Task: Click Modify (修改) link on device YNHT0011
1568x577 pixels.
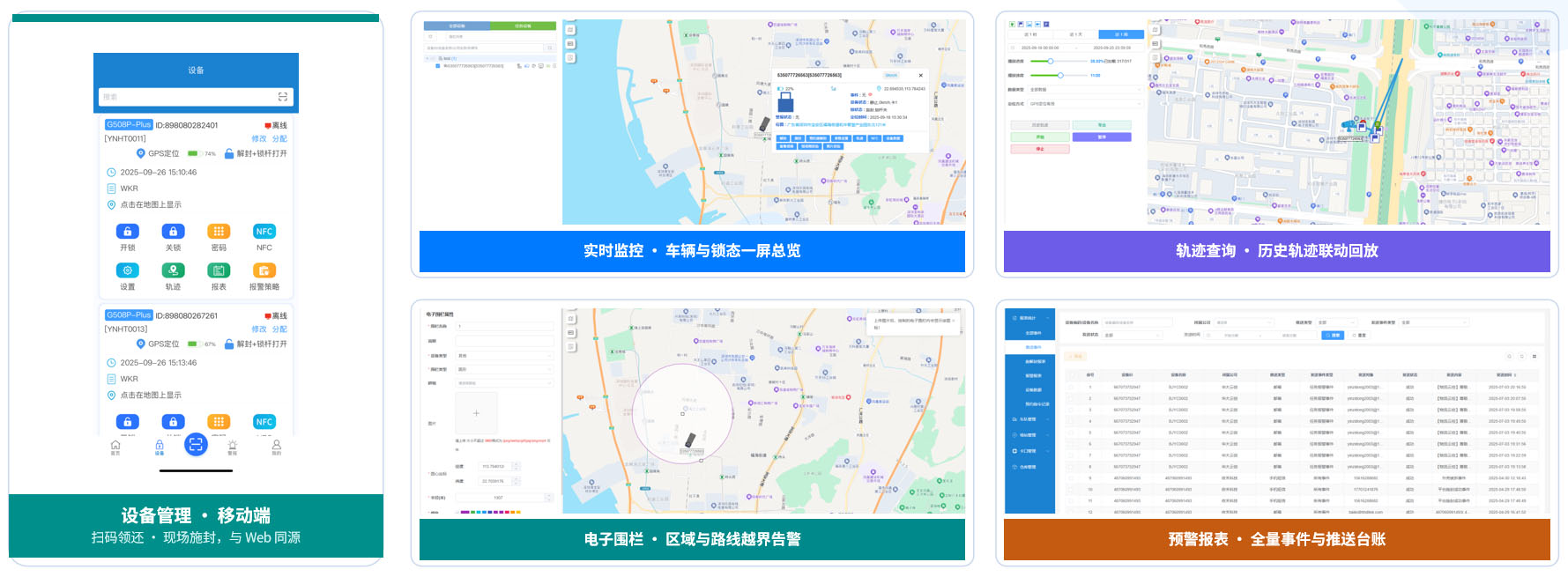Action: tap(258, 138)
